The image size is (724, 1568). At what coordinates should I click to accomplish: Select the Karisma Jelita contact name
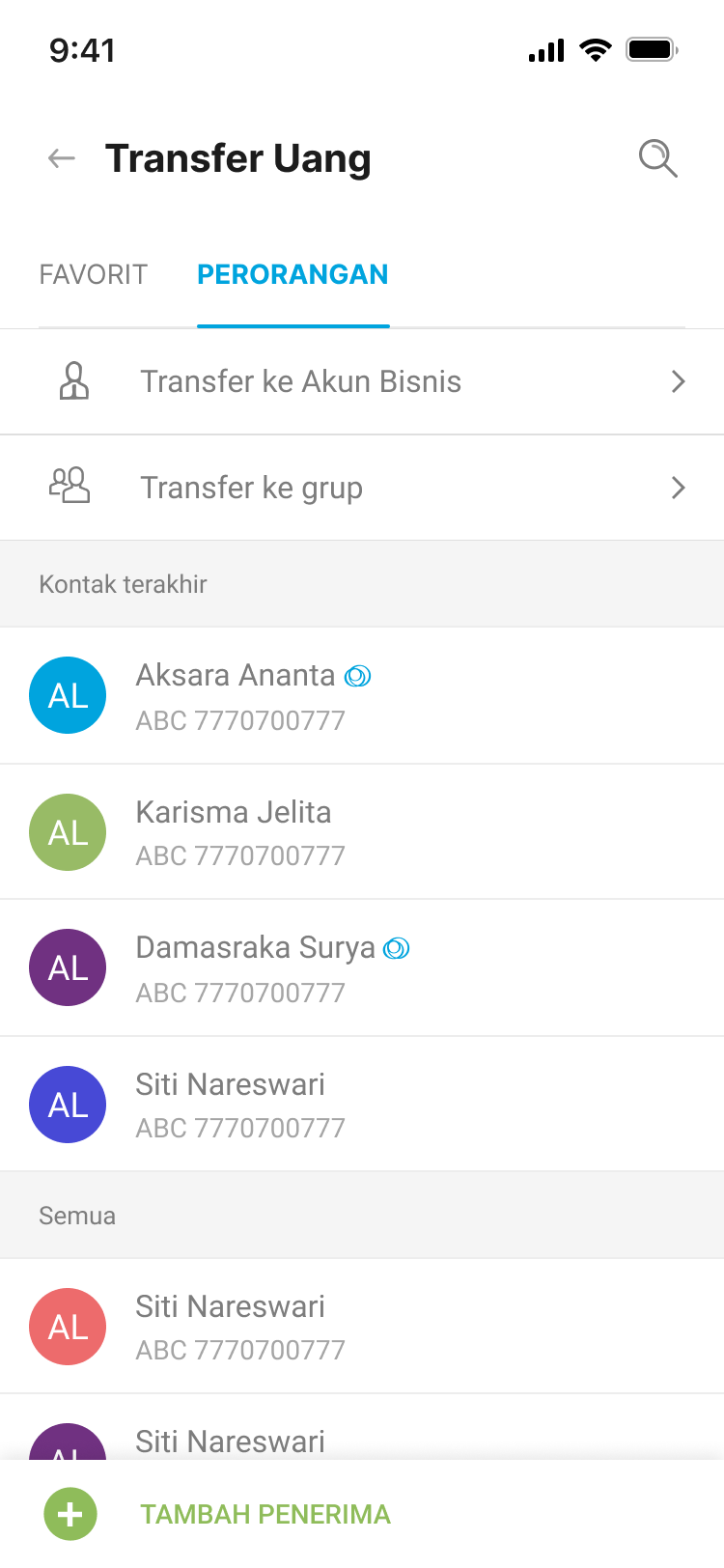tap(234, 813)
